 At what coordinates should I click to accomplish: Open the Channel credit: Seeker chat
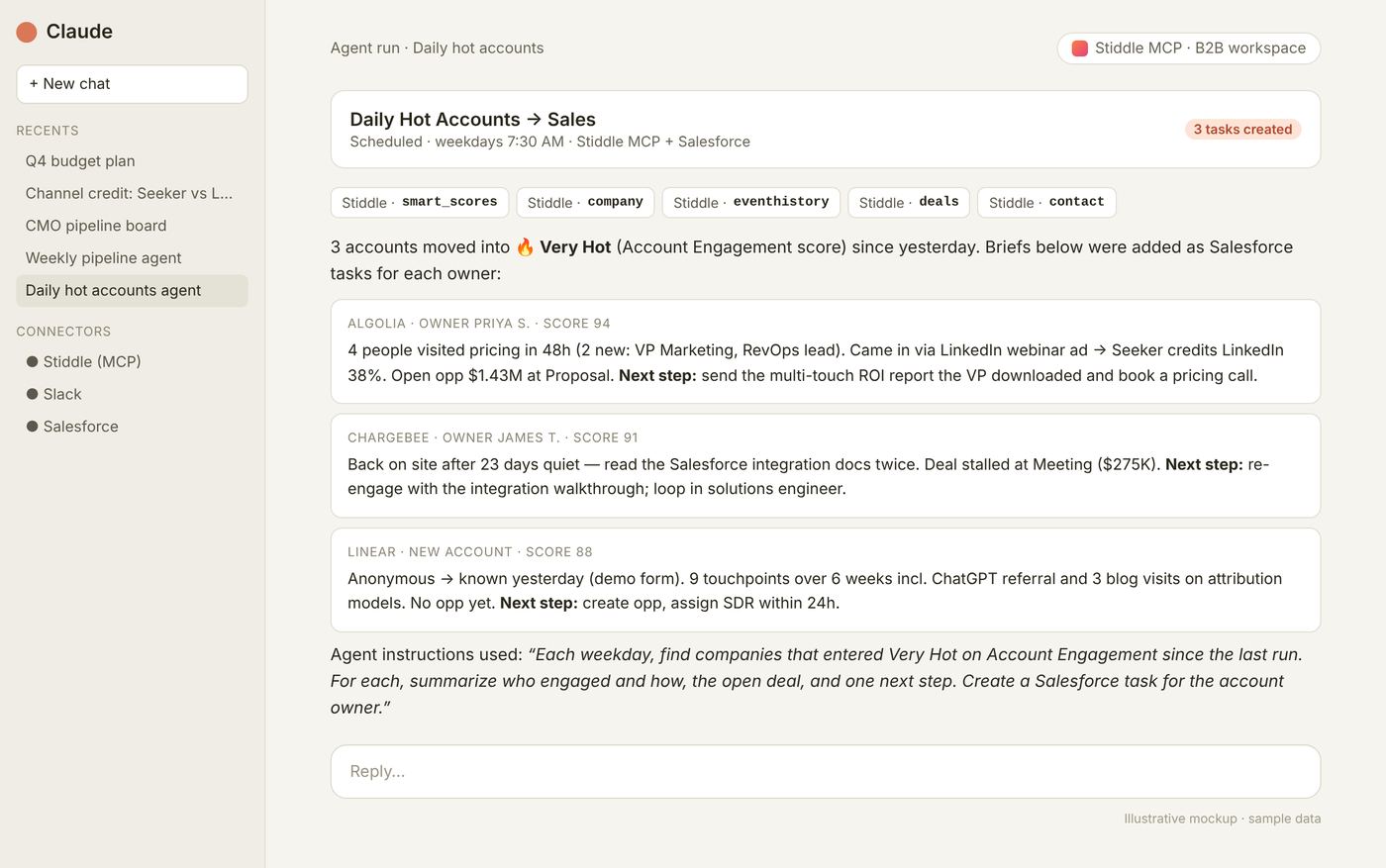pyautogui.click(x=132, y=194)
